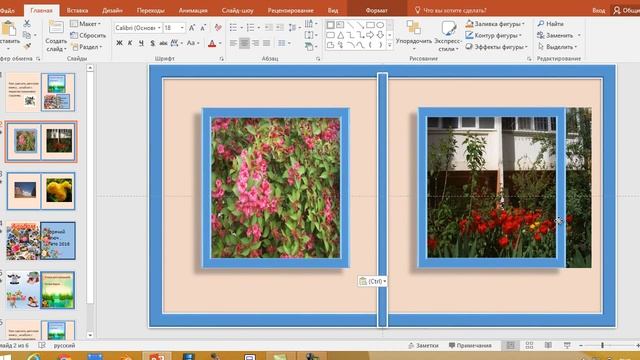Click the align text vertical icon
This screenshot has width=640, height=360.
(309, 35)
